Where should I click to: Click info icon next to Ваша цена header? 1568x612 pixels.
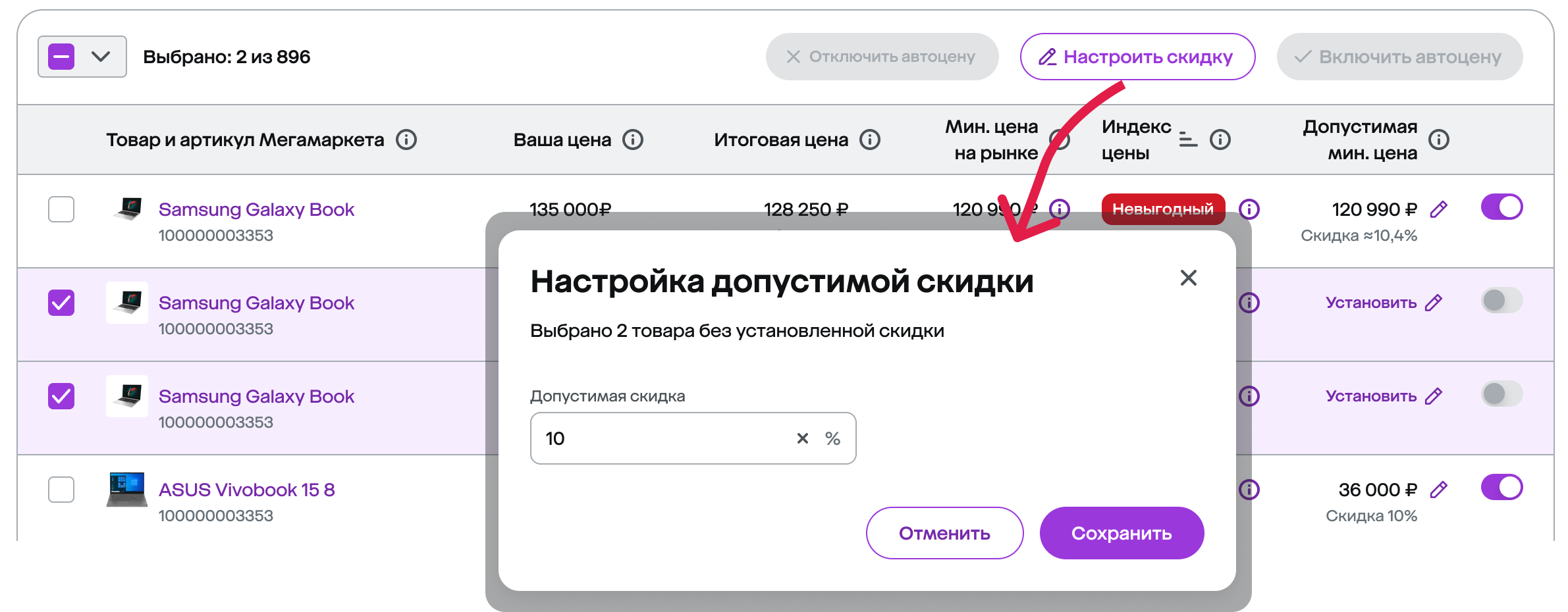pyautogui.click(x=633, y=140)
